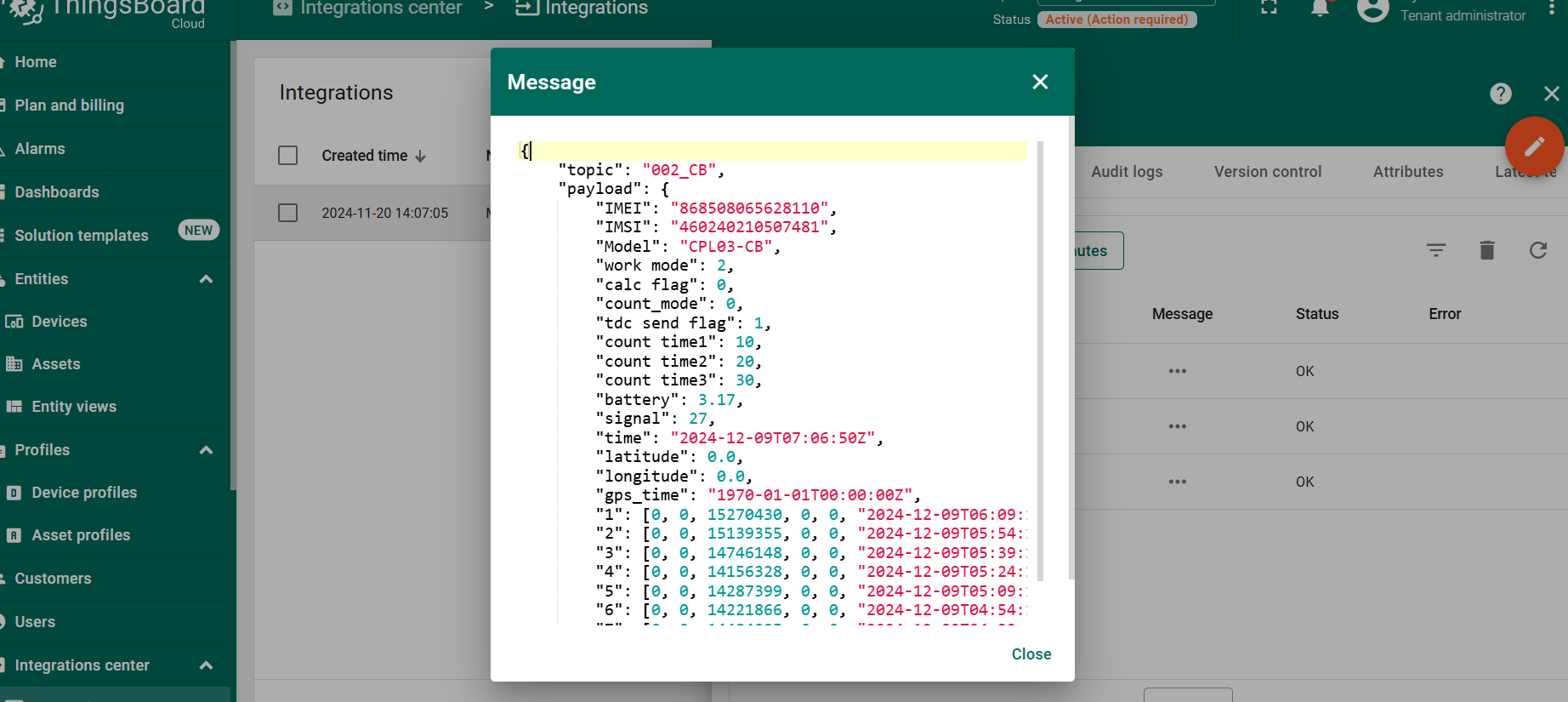
Task: Close the Message dialog with X icon
Action: click(x=1040, y=82)
